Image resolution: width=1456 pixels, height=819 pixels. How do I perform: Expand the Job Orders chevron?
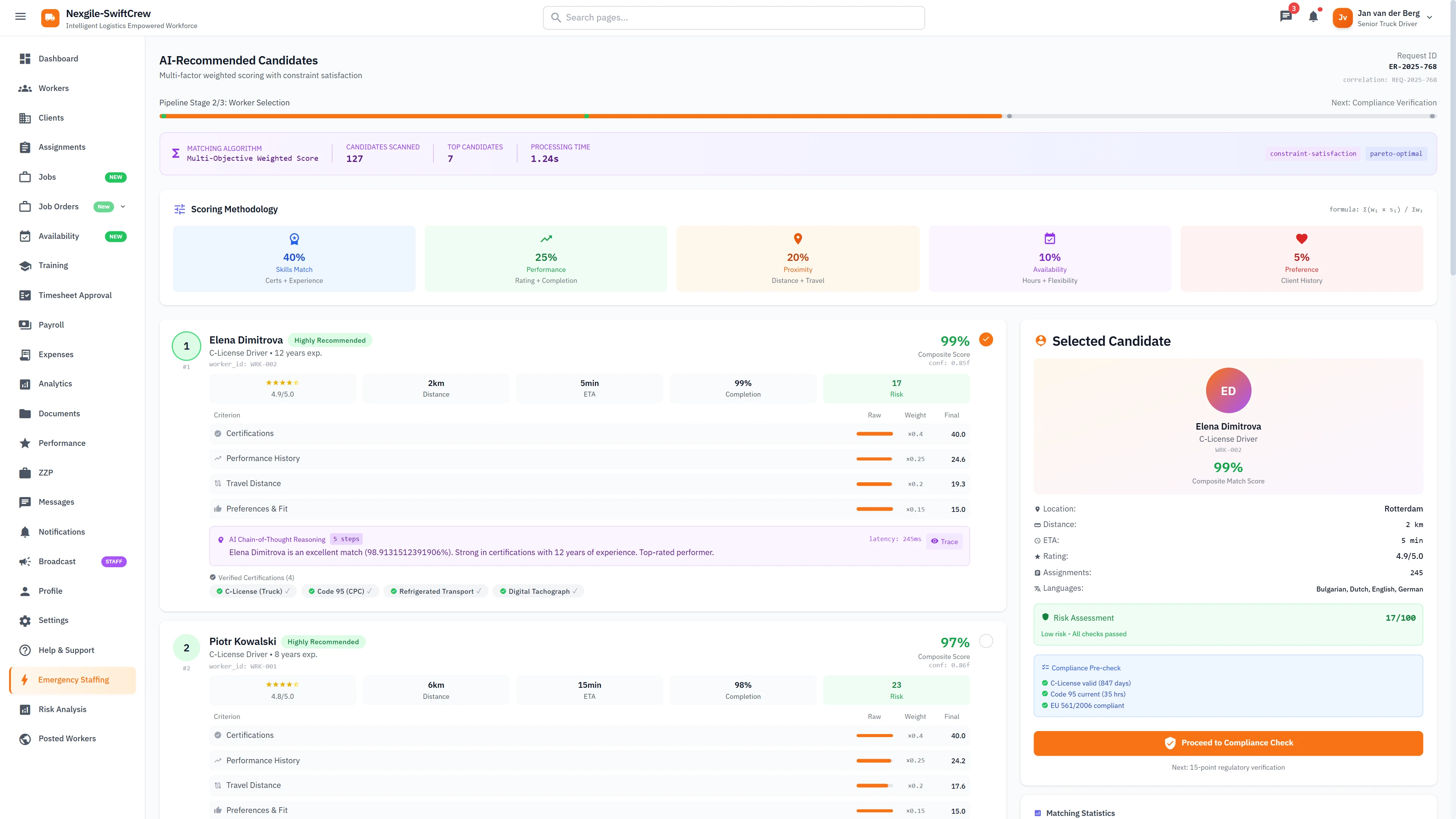pos(123,206)
